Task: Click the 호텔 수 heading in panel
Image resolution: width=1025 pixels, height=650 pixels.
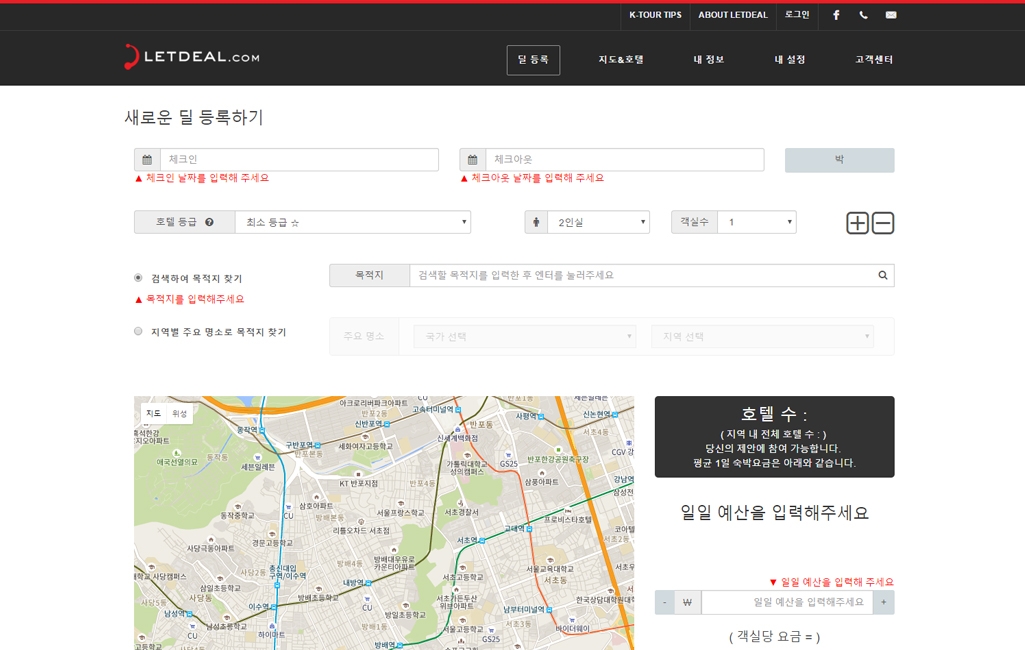Action: [x=774, y=414]
